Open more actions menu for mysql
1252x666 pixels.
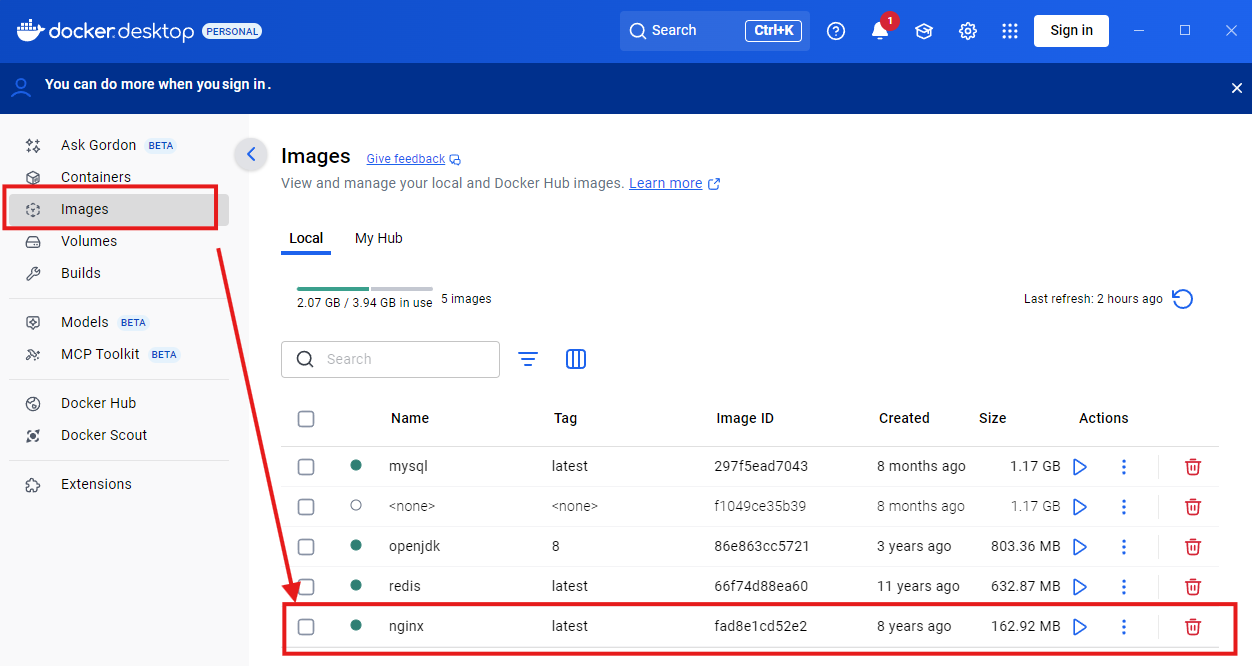(1124, 467)
